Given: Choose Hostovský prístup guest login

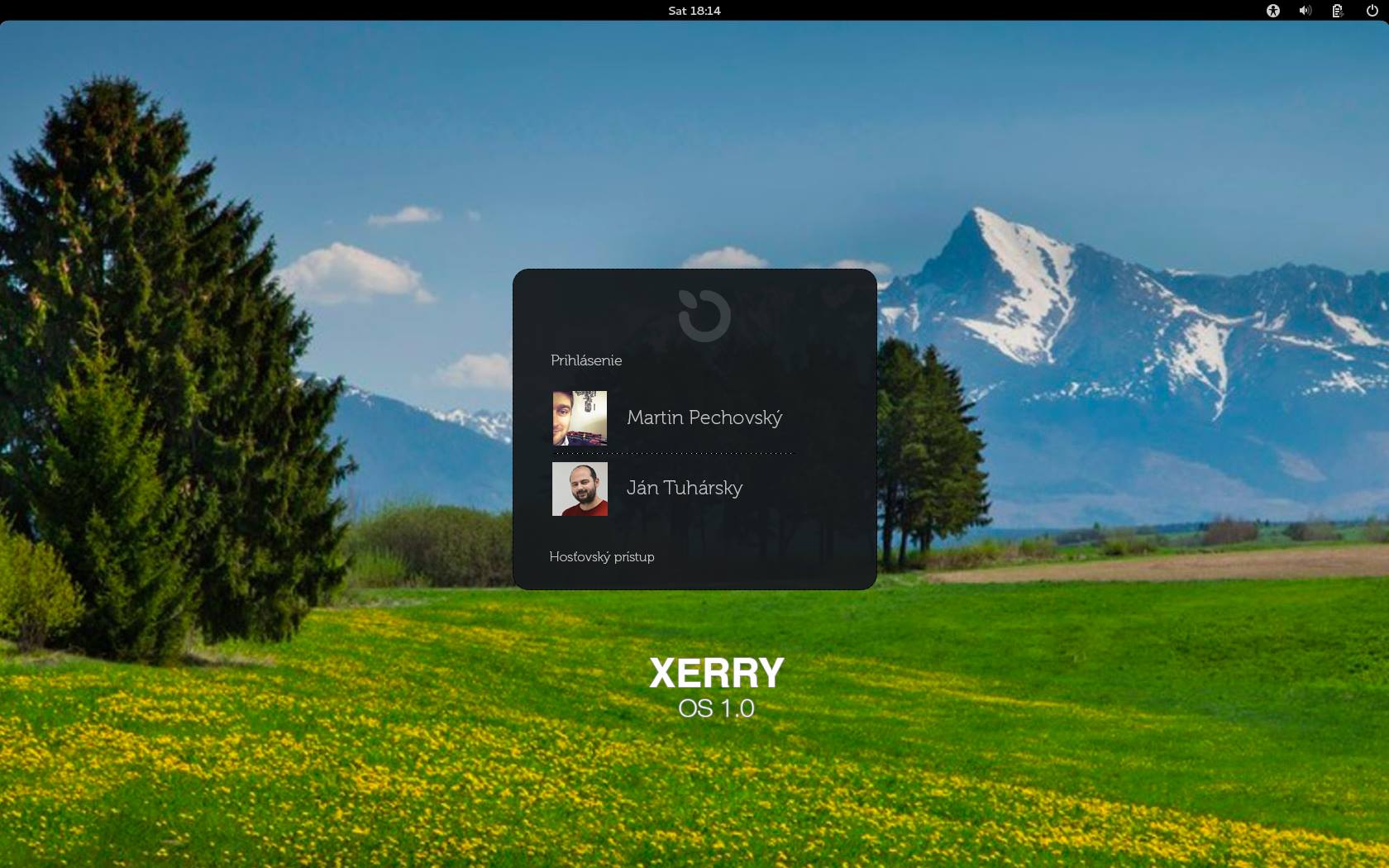Looking at the screenshot, I should 602,556.
